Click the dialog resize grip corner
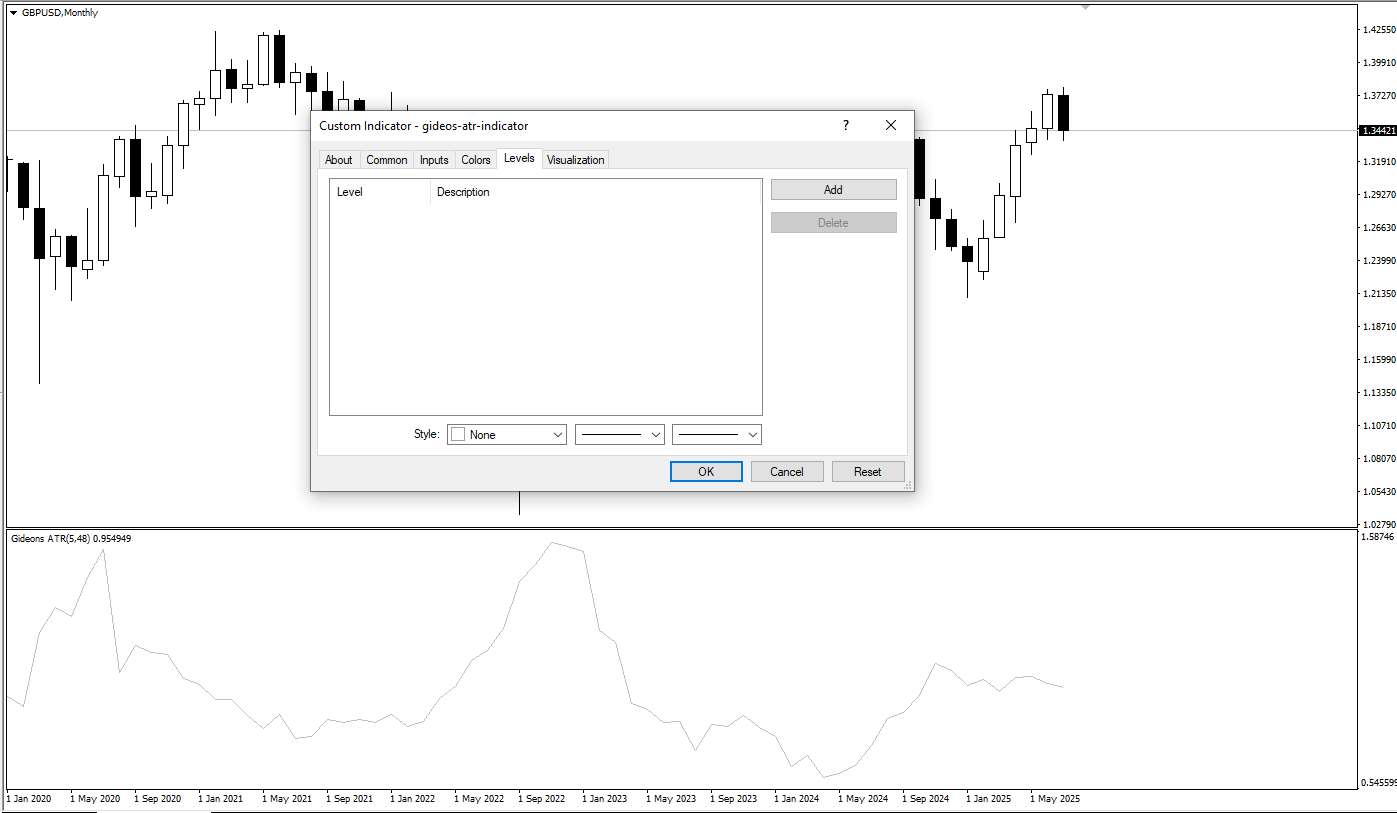Screen dimensions: 1397x813 (x=908, y=485)
